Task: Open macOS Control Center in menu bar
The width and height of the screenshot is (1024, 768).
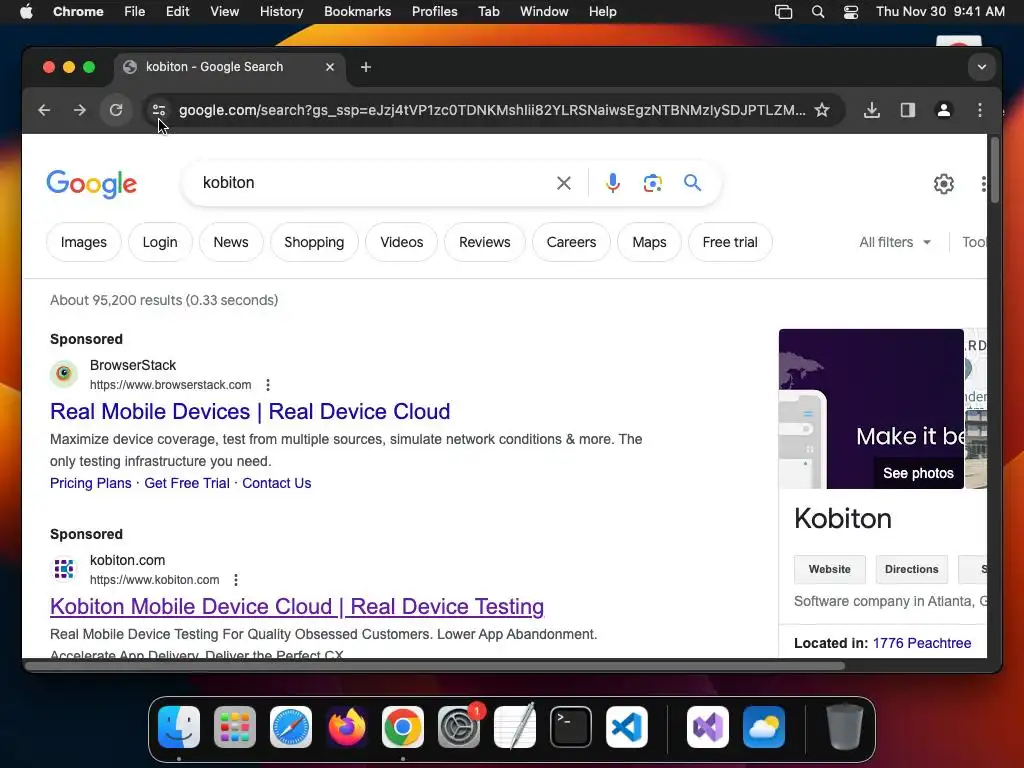Action: 851,12
